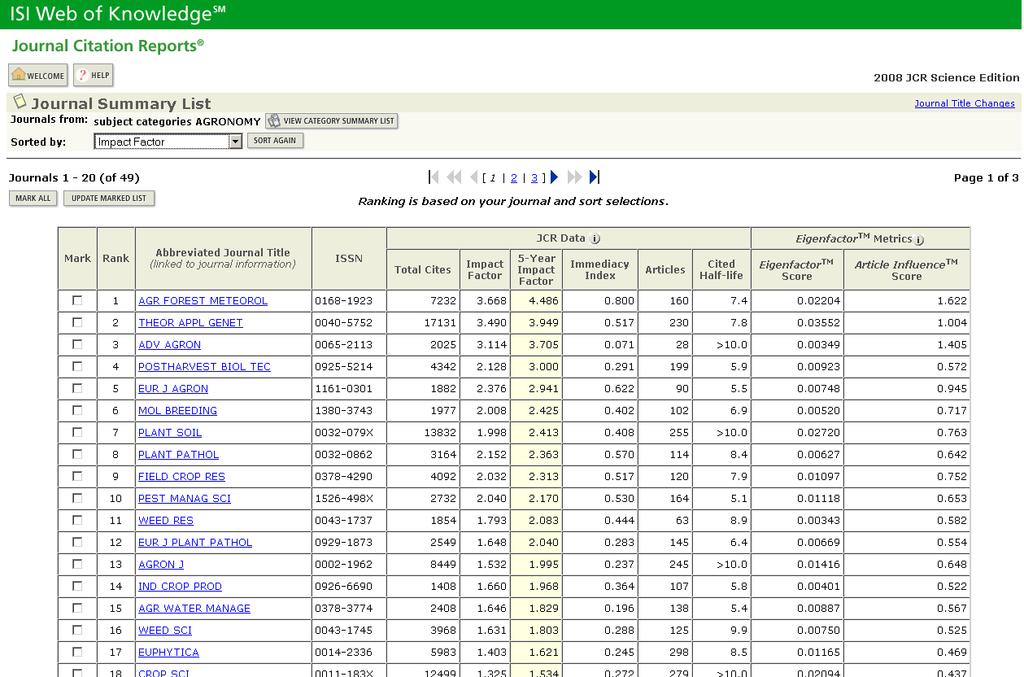Open THEOR APPL GENET journal link
This screenshot has width=1024, height=677.
tap(190, 323)
